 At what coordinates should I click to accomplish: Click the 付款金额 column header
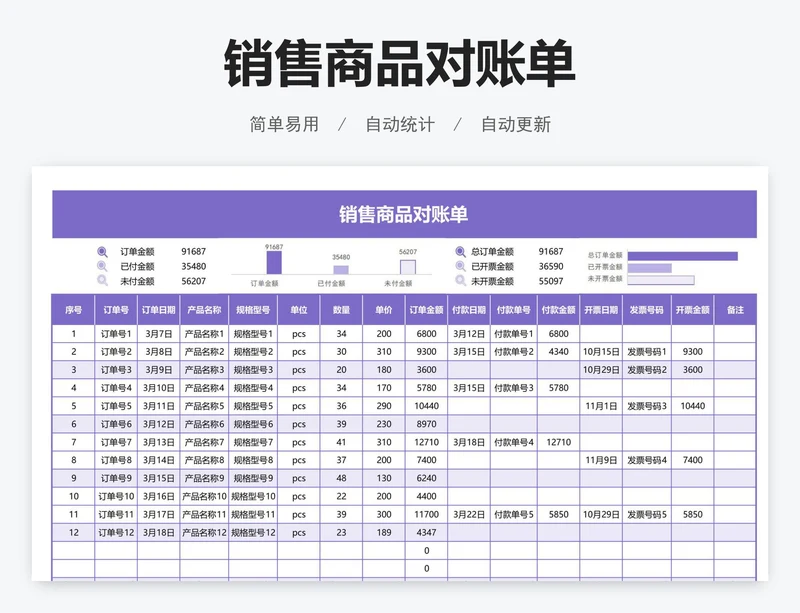(559, 310)
